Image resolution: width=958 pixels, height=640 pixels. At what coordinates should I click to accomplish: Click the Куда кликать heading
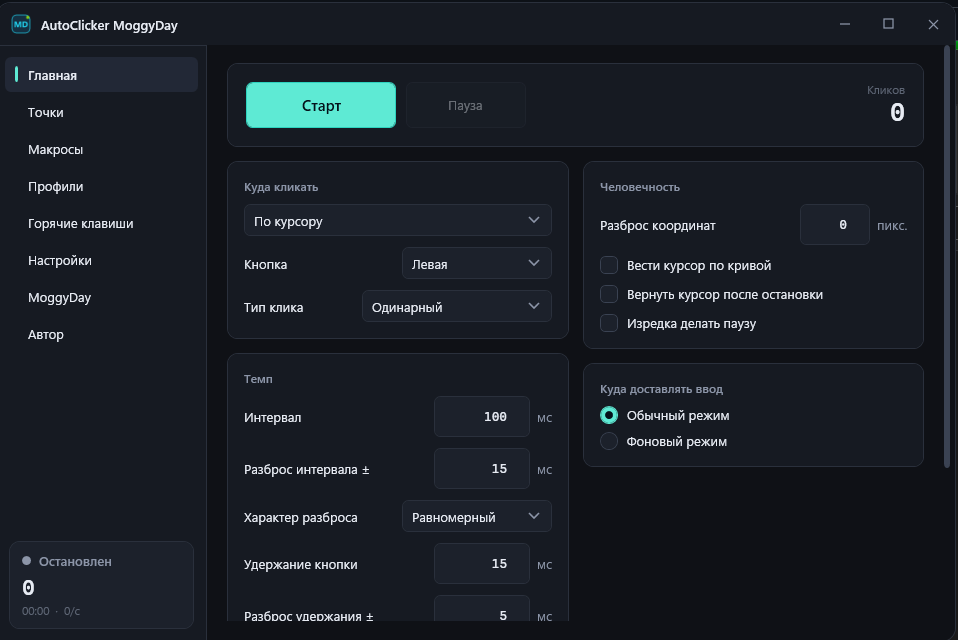(x=281, y=187)
